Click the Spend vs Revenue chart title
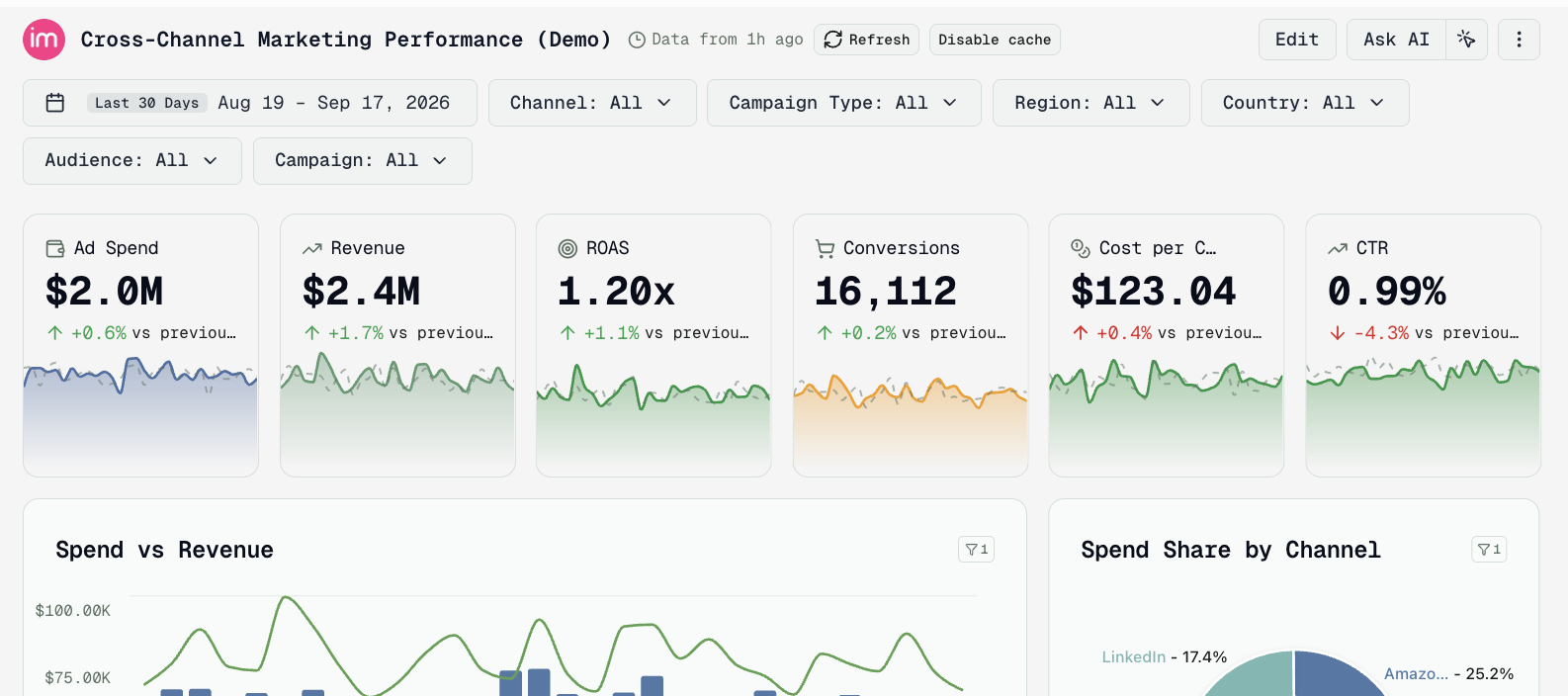This screenshot has height=696, width=1568. click(164, 550)
